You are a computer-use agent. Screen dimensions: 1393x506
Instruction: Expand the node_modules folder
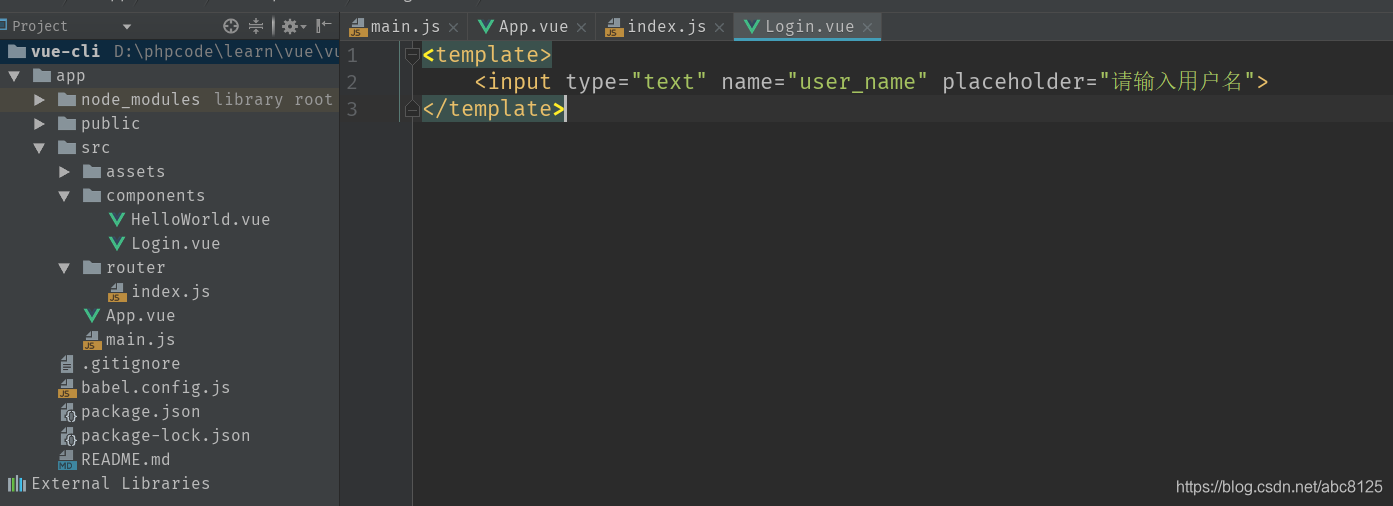coord(39,100)
